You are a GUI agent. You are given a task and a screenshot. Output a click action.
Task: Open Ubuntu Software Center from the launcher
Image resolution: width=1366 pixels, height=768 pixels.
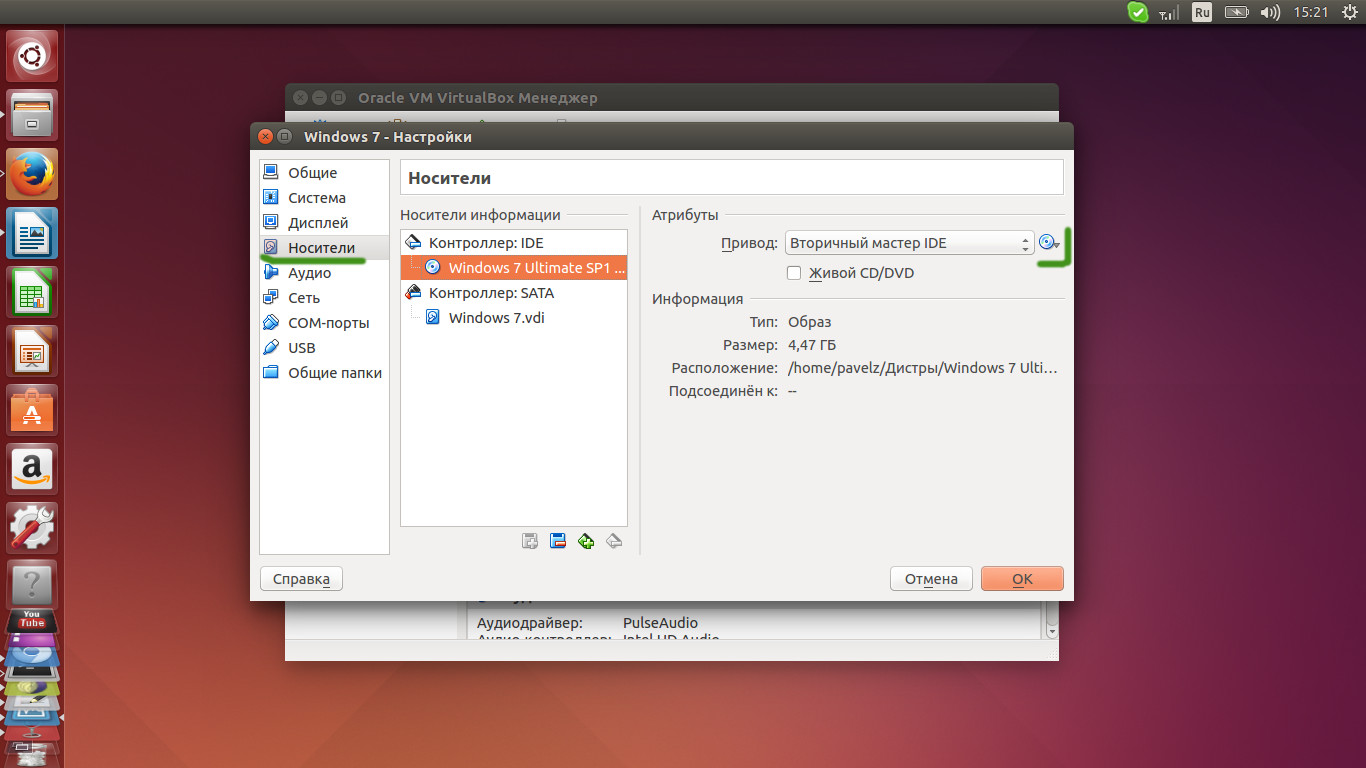click(x=33, y=410)
